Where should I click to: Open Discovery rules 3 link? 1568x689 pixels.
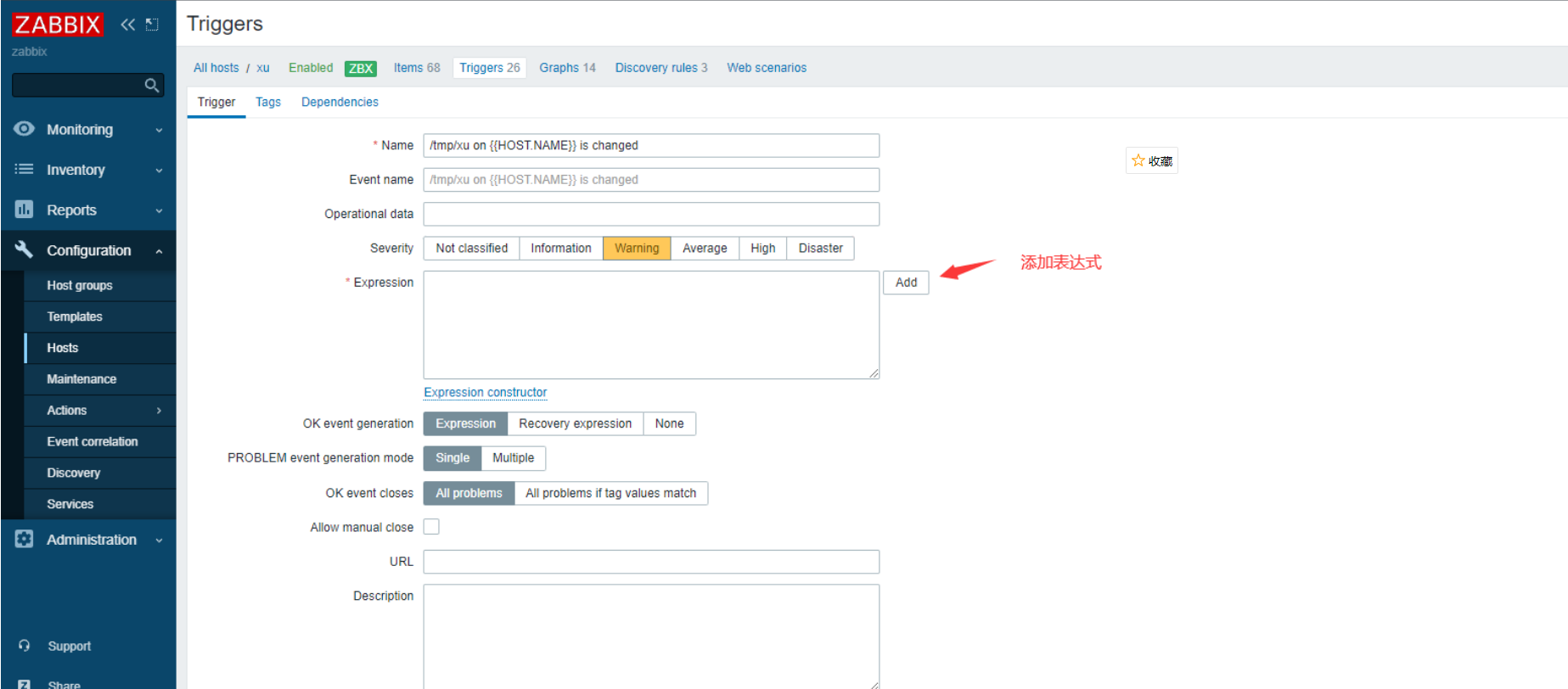click(x=661, y=68)
